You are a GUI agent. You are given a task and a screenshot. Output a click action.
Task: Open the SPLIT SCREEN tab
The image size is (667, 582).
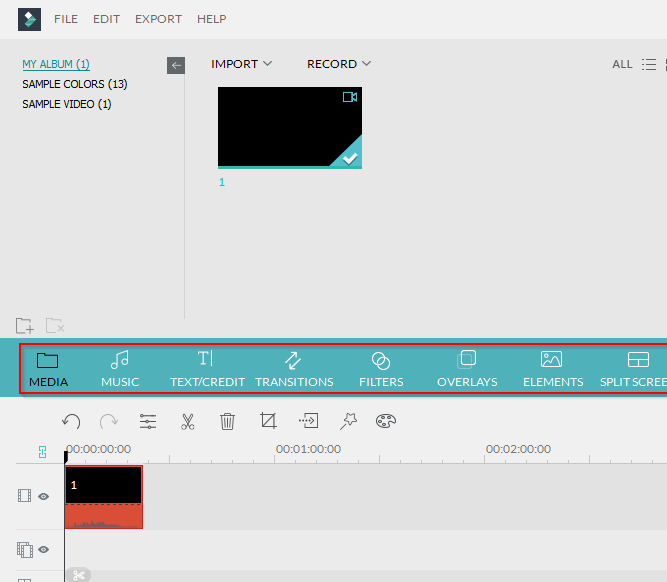coord(633,369)
